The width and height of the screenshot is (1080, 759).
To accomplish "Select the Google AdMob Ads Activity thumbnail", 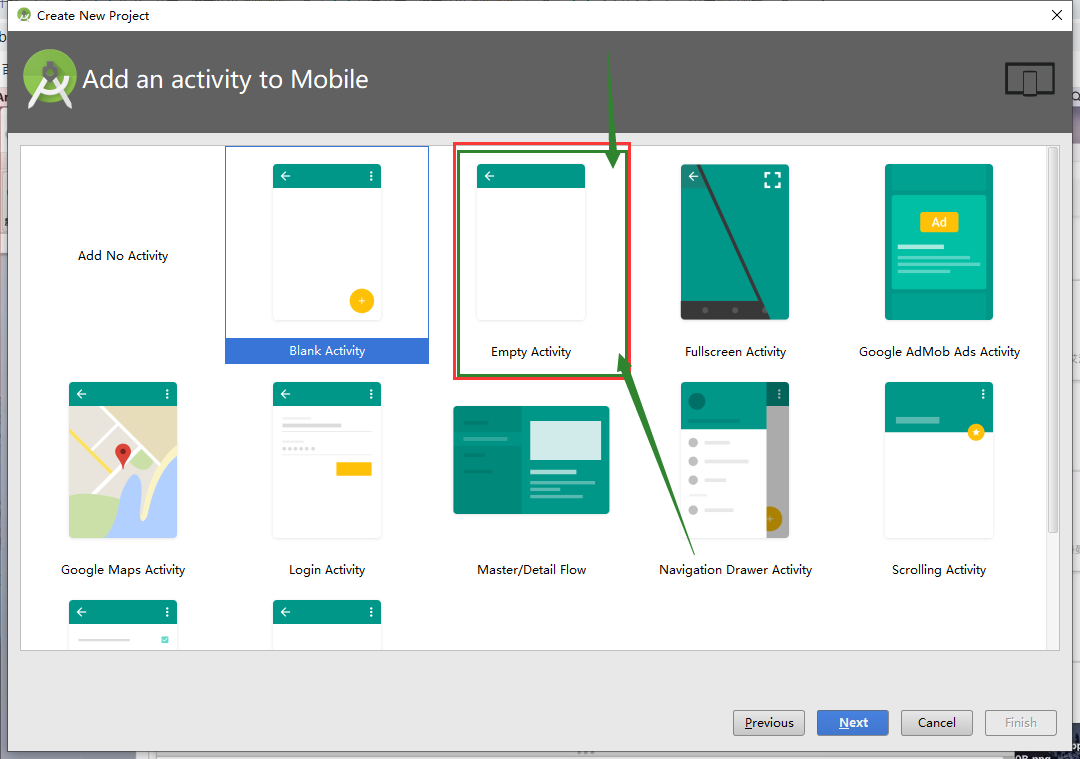I will [x=938, y=242].
